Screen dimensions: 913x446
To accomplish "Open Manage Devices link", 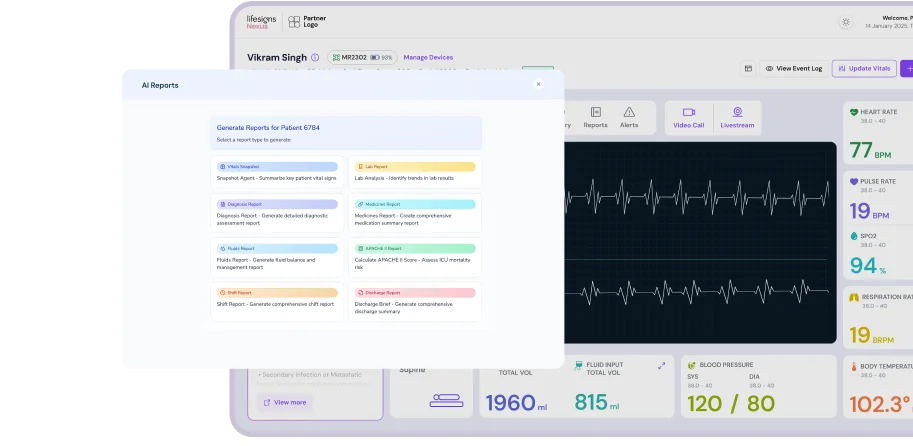I will point(428,58).
